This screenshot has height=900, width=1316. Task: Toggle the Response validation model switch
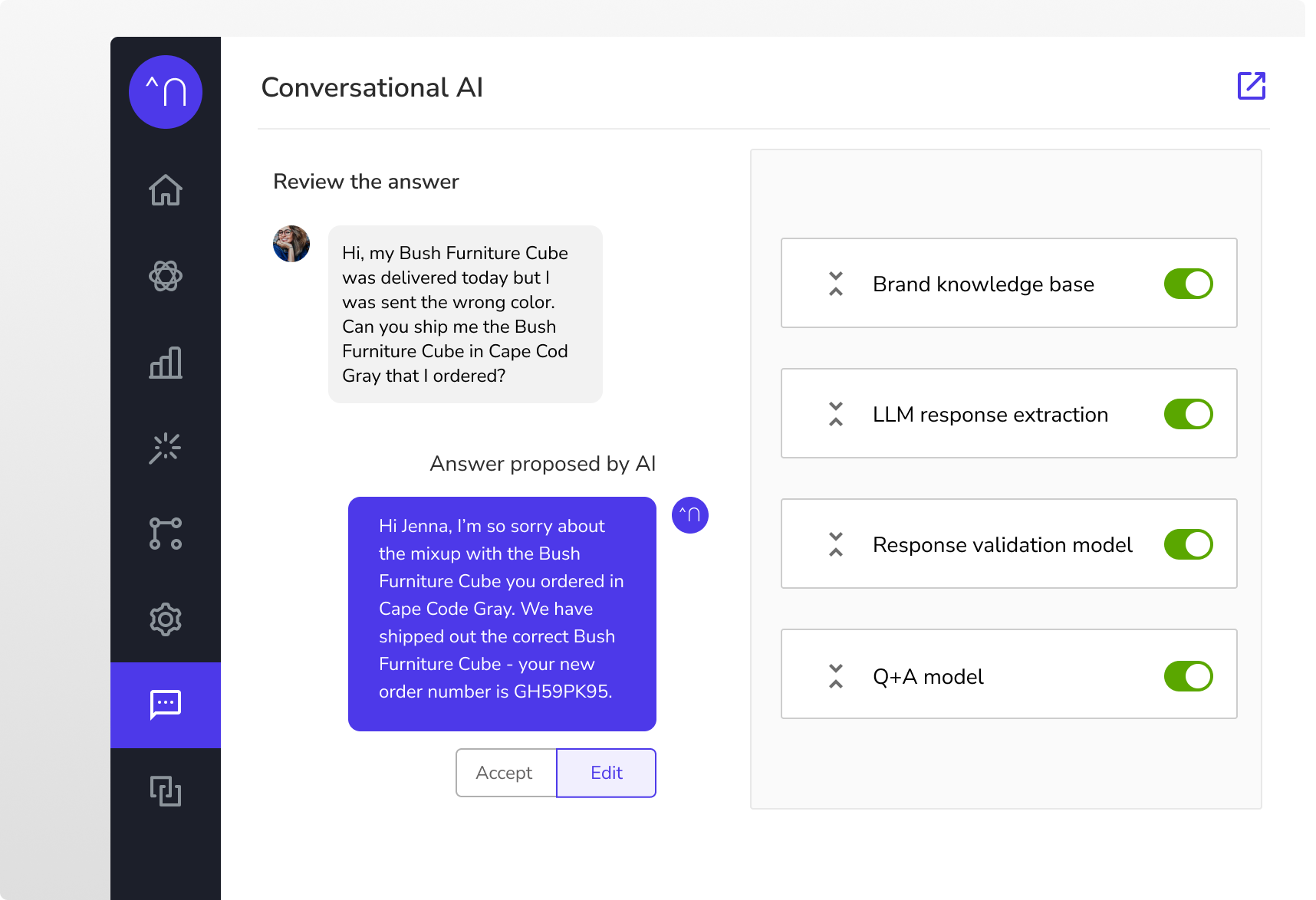click(1189, 544)
